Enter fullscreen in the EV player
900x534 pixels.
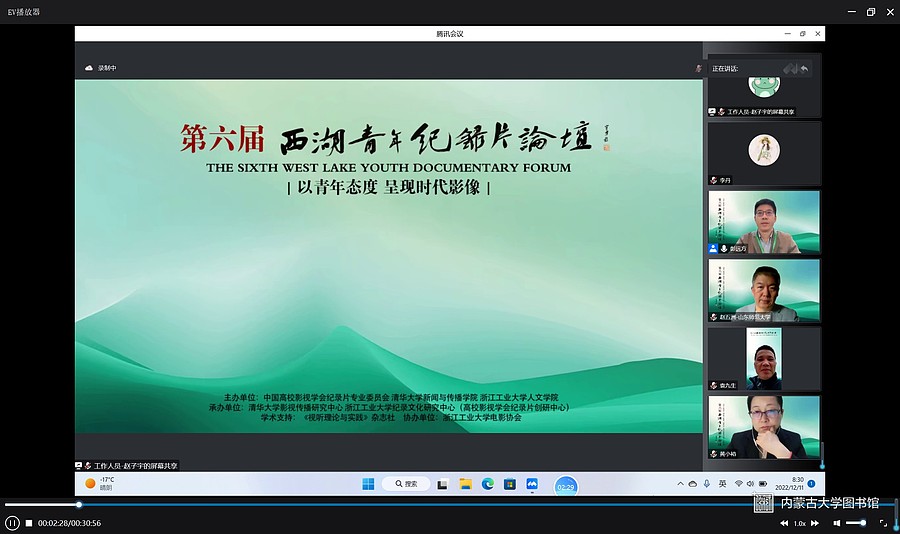[x=883, y=523]
